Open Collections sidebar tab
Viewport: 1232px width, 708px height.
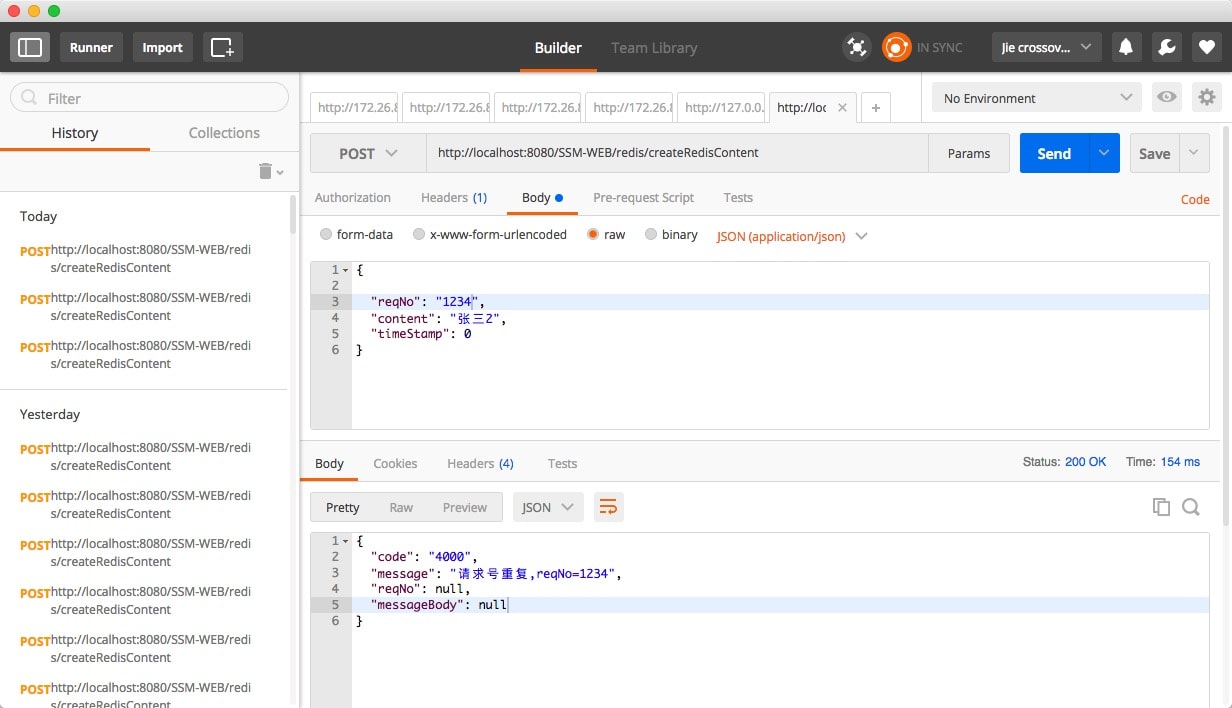coord(224,133)
